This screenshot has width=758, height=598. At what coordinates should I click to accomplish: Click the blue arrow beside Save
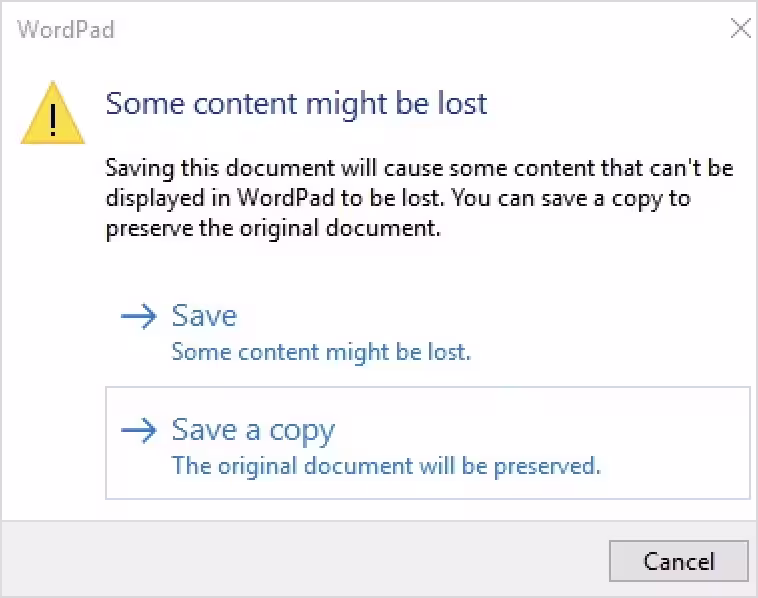coord(138,317)
